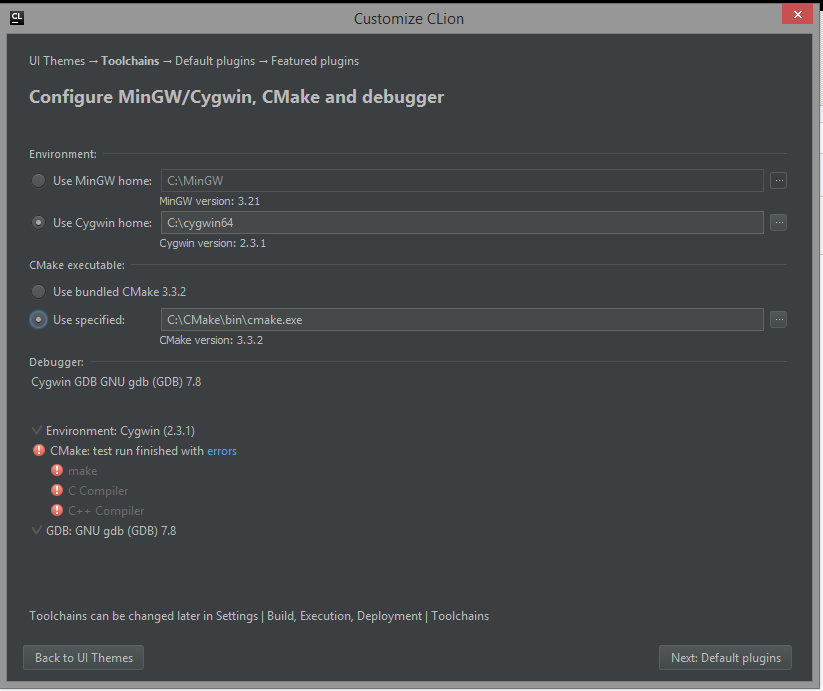Close the Customize CLion dialog
The width and height of the screenshot is (823, 691).
tap(797, 16)
